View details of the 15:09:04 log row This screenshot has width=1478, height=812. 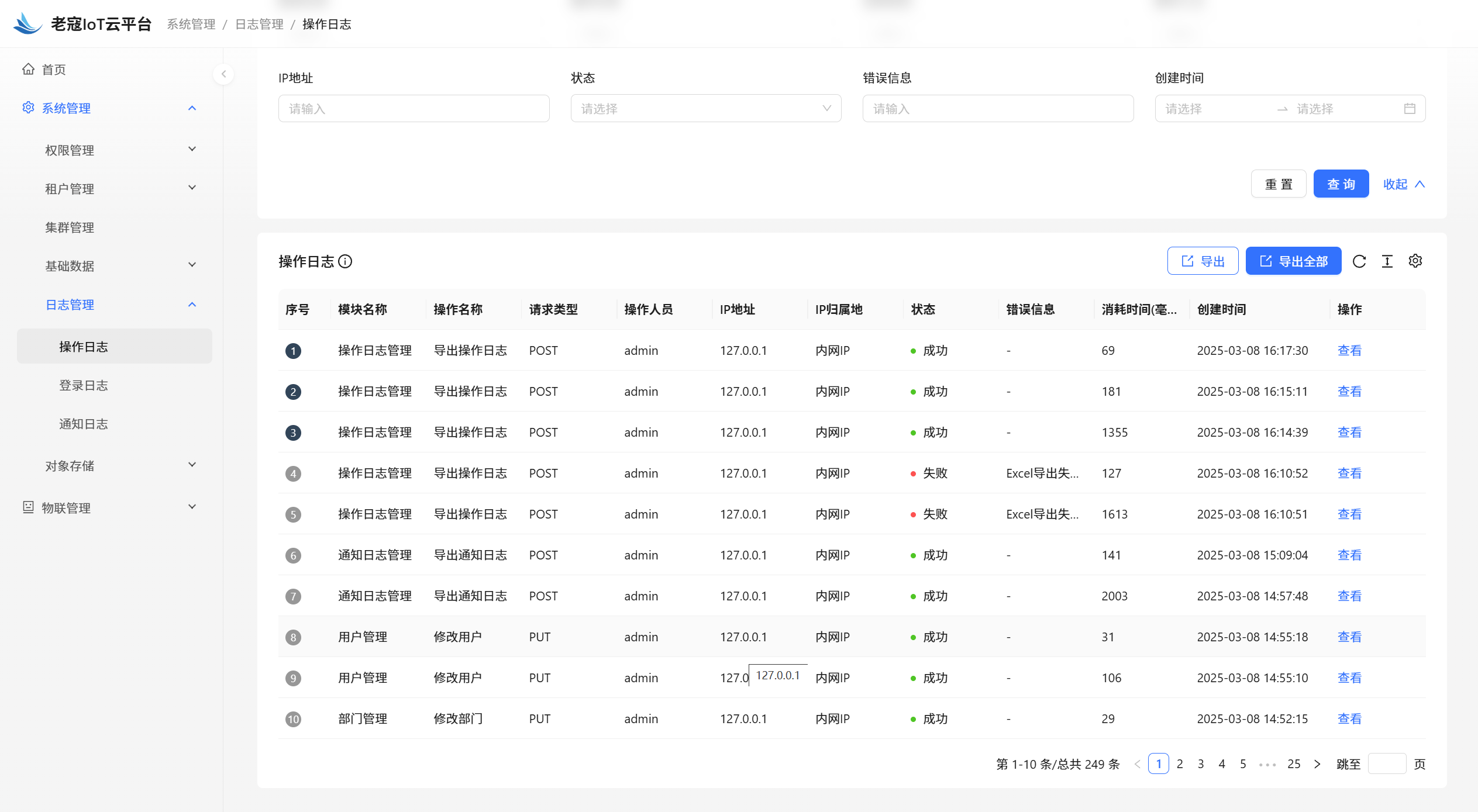(x=1349, y=555)
